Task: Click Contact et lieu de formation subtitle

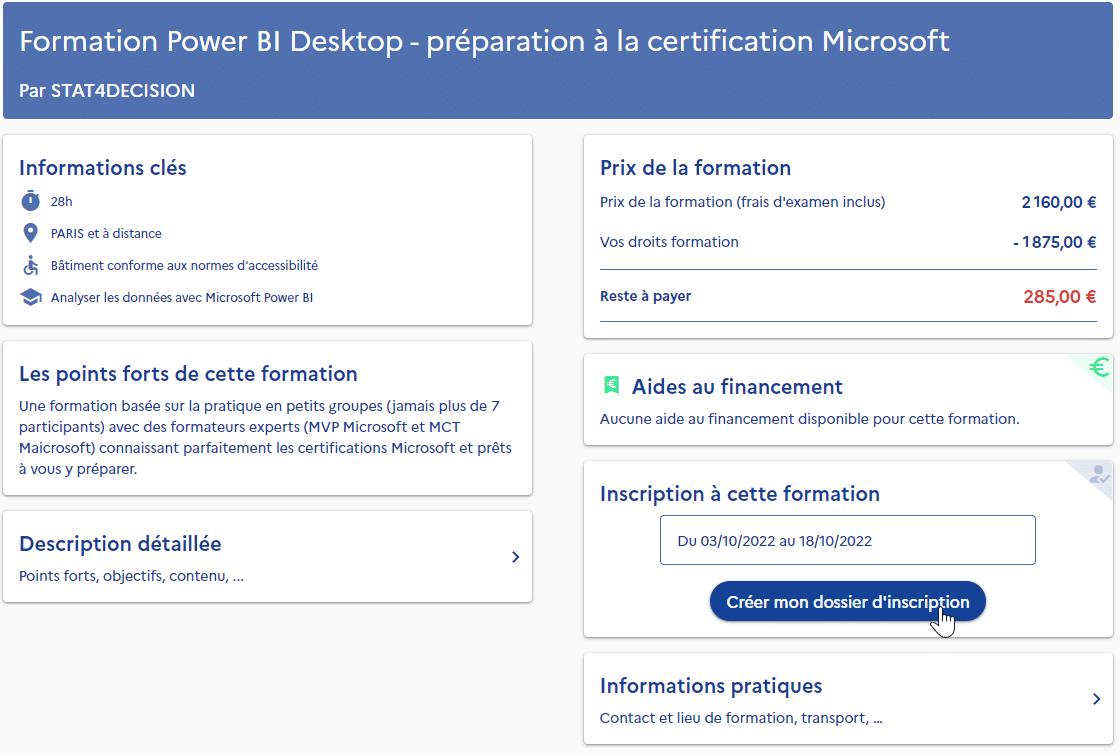Action: (741, 719)
